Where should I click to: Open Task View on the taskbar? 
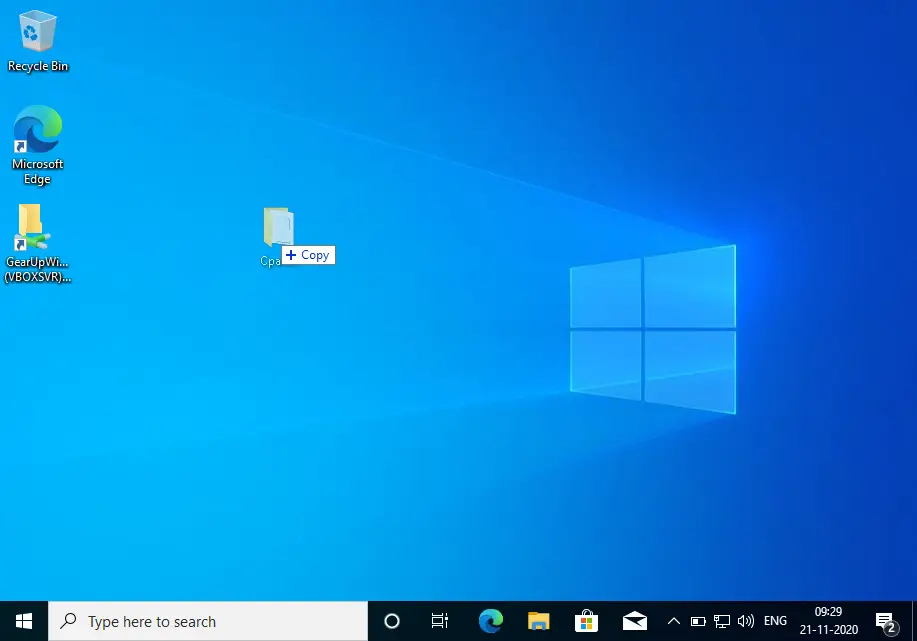[x=440, y=621]
